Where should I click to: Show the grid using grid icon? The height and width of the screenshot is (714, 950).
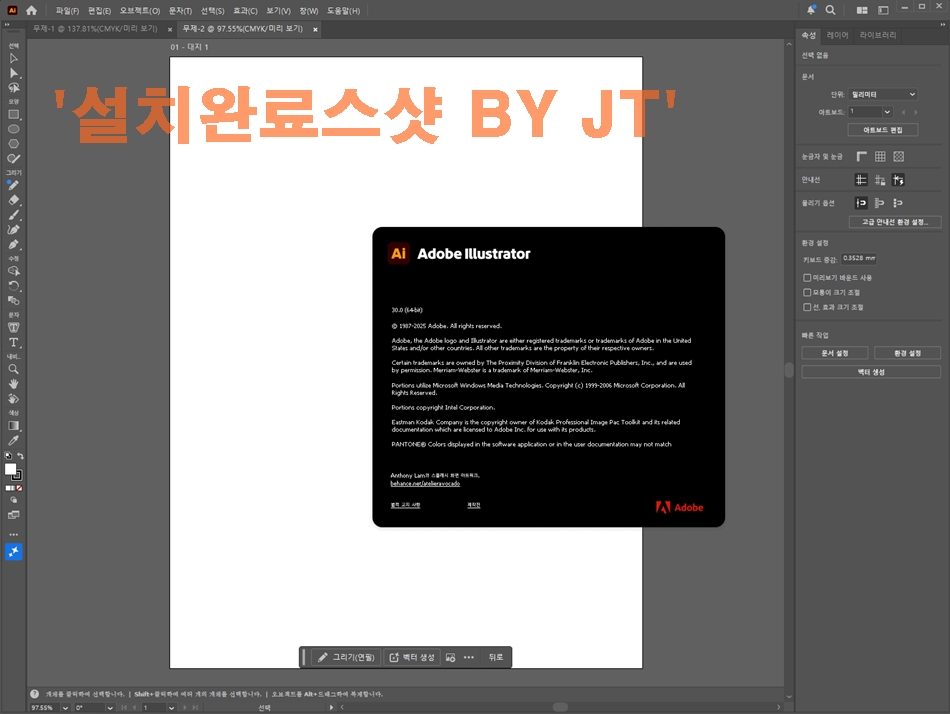[x=880, y=157]
